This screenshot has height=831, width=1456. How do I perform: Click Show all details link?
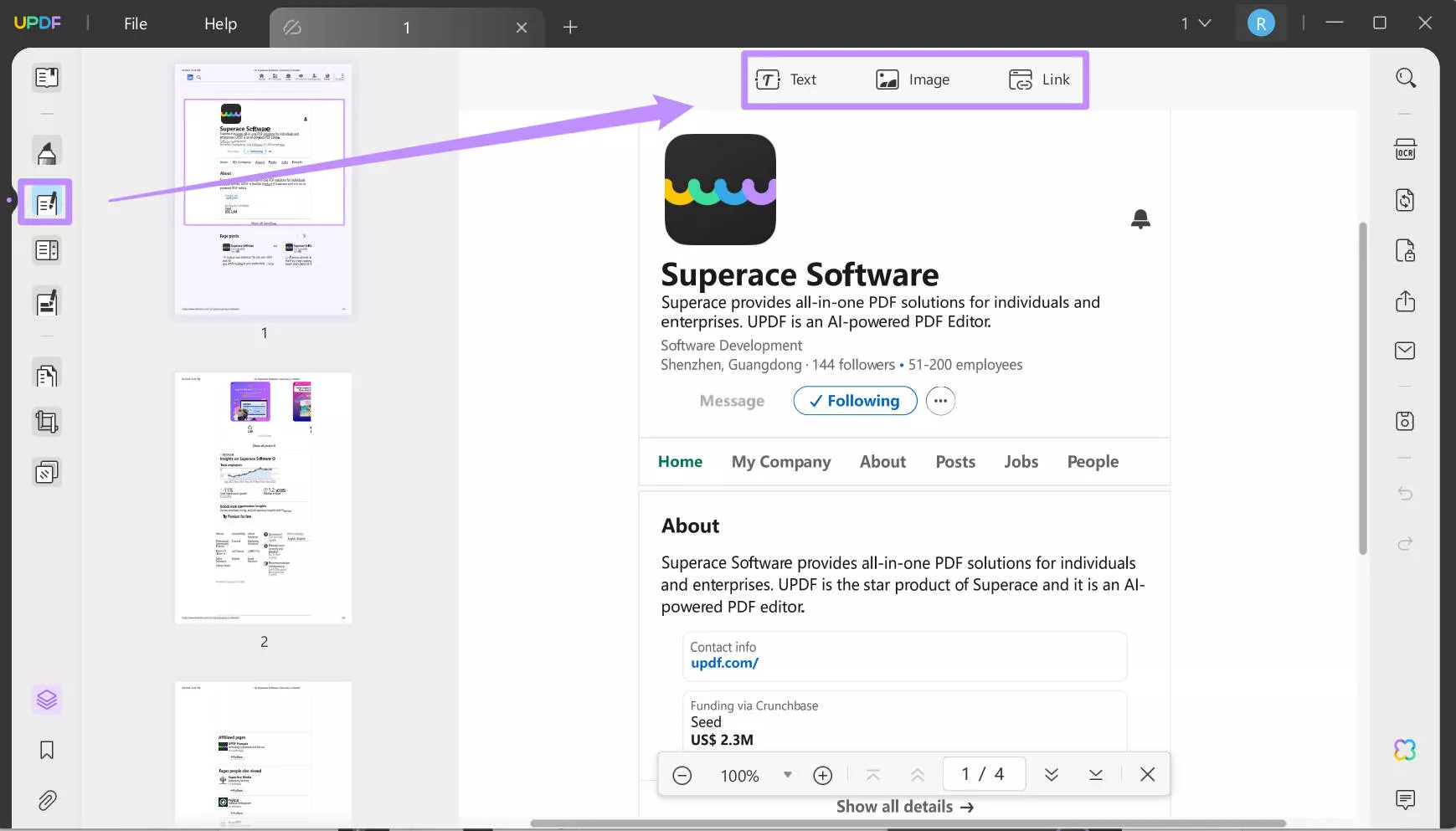pos(904,807)
